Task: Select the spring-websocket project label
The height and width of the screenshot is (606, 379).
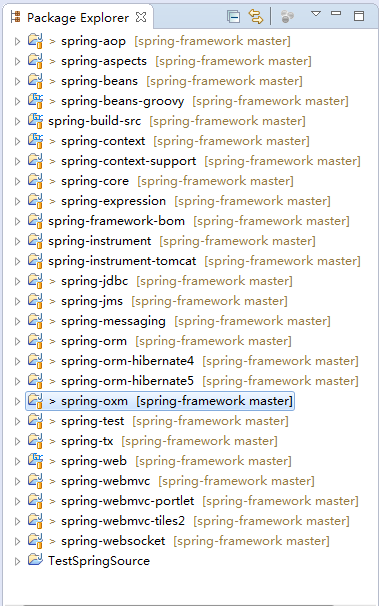Action: click(x=113, y=541)
